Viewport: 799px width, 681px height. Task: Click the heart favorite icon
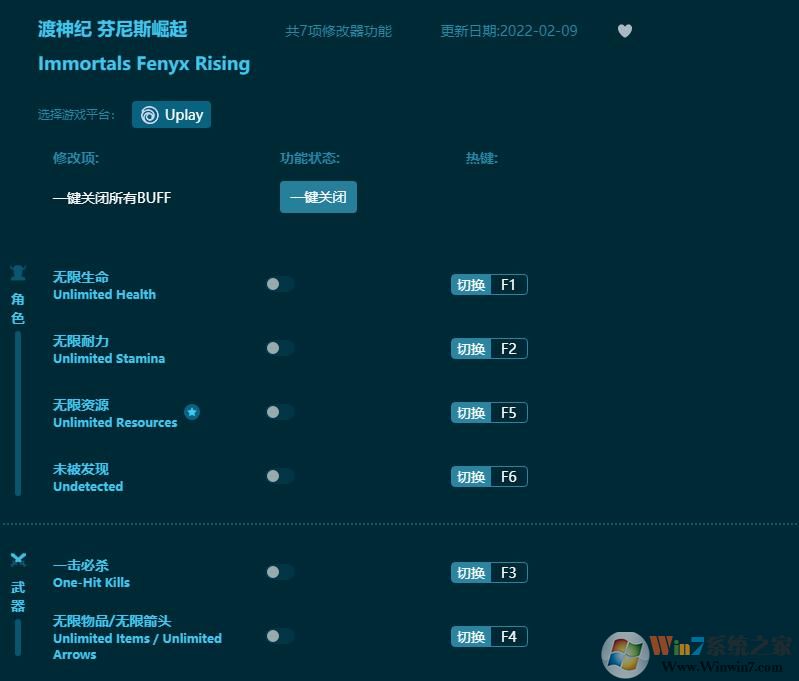click(x=625, y=31)
